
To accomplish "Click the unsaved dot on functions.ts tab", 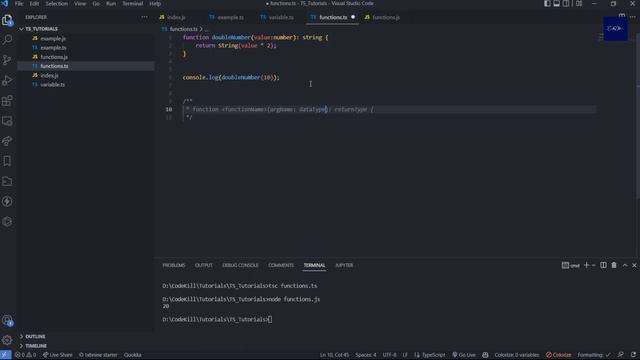I will click(353, 17).
